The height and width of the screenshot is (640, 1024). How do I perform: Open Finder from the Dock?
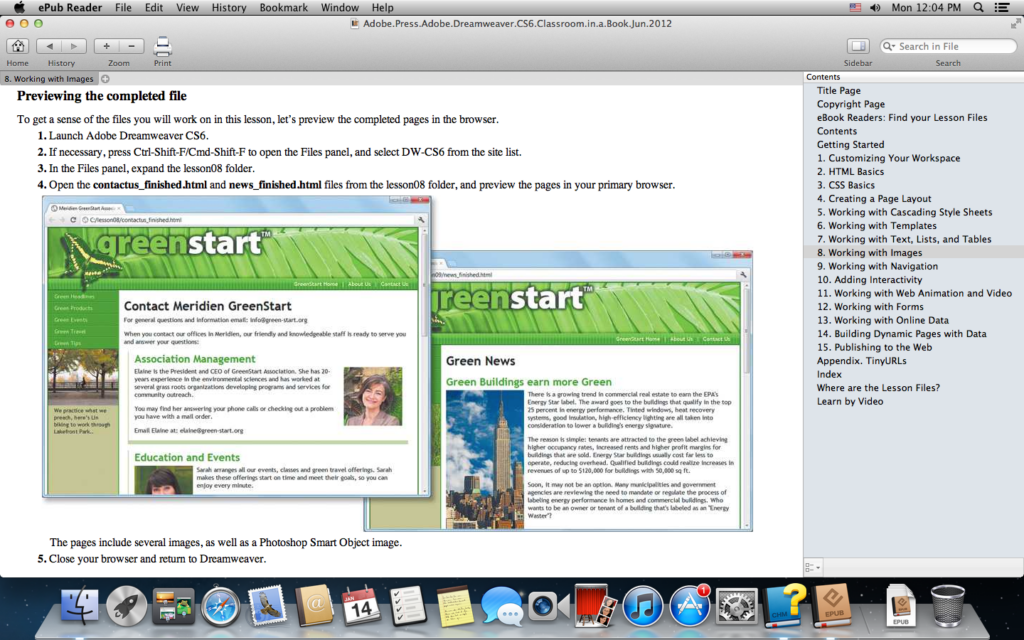pos(80,607)
